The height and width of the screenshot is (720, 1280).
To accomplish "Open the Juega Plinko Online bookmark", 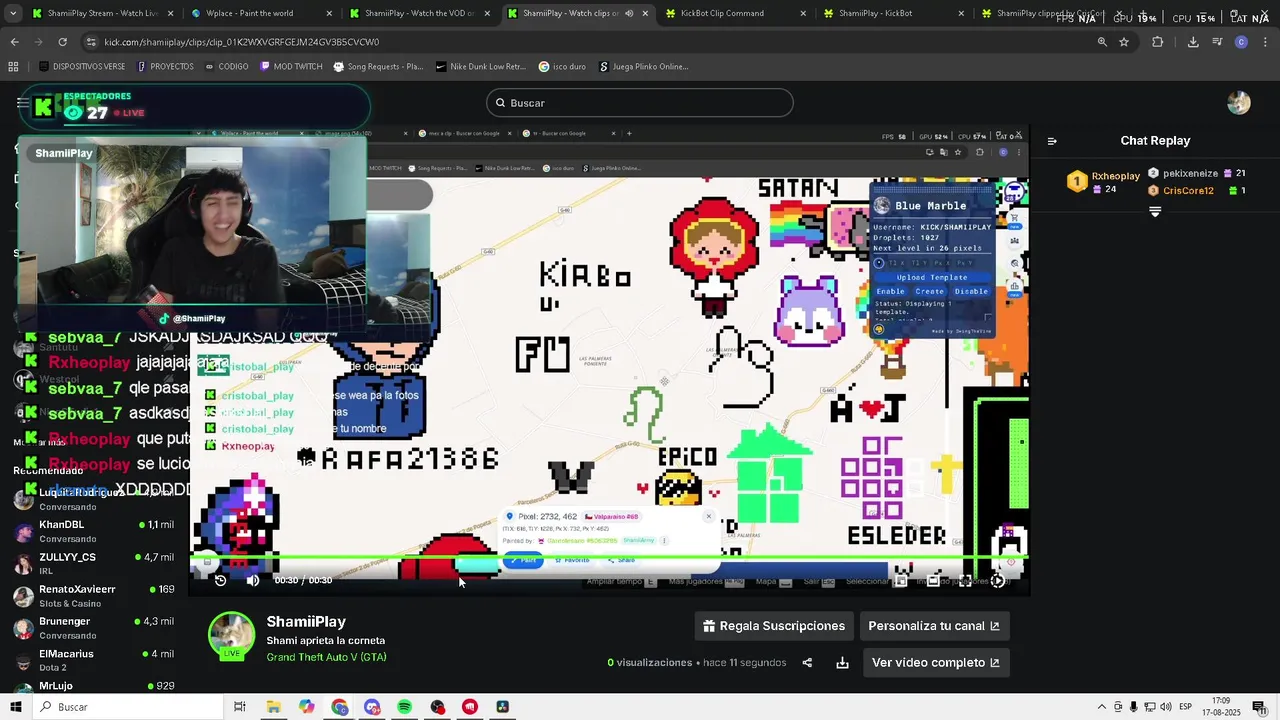I will [644, 67].
